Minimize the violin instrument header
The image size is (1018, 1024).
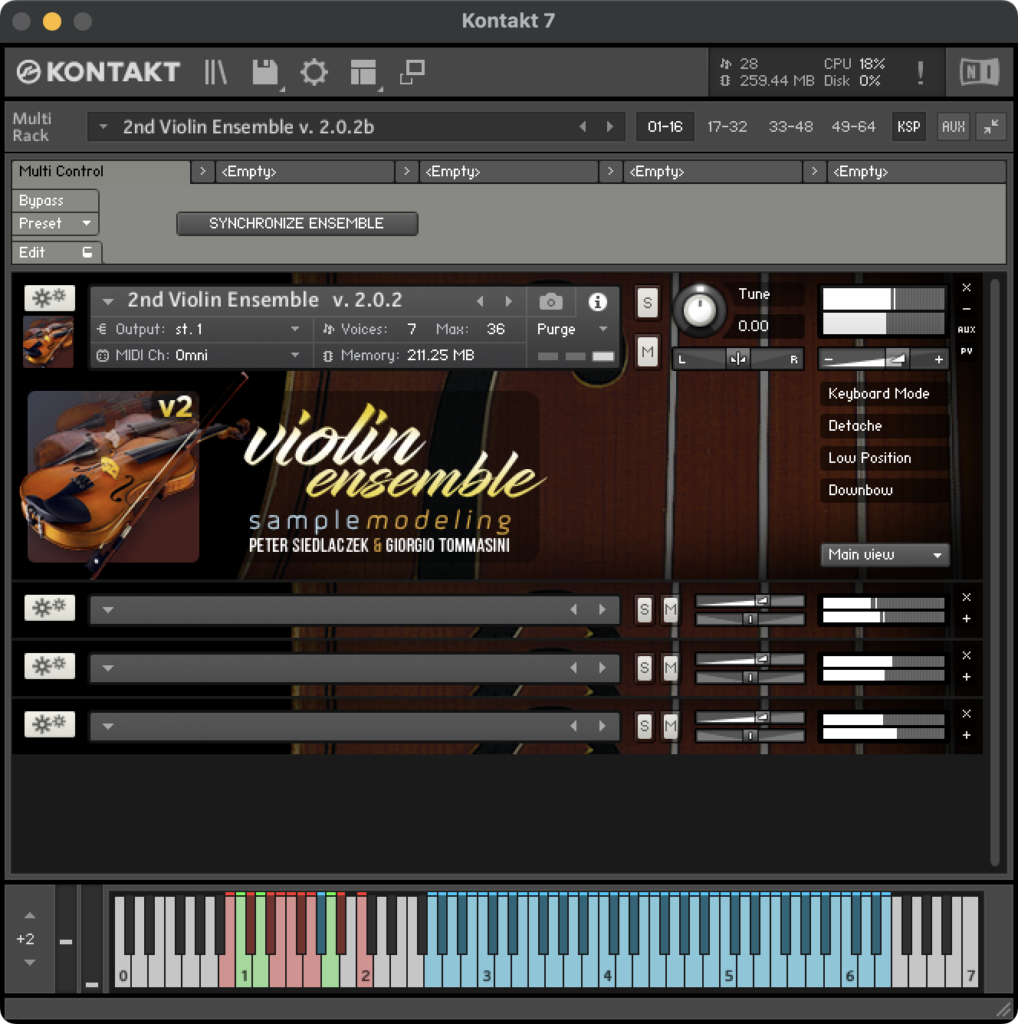pos(966,308)
